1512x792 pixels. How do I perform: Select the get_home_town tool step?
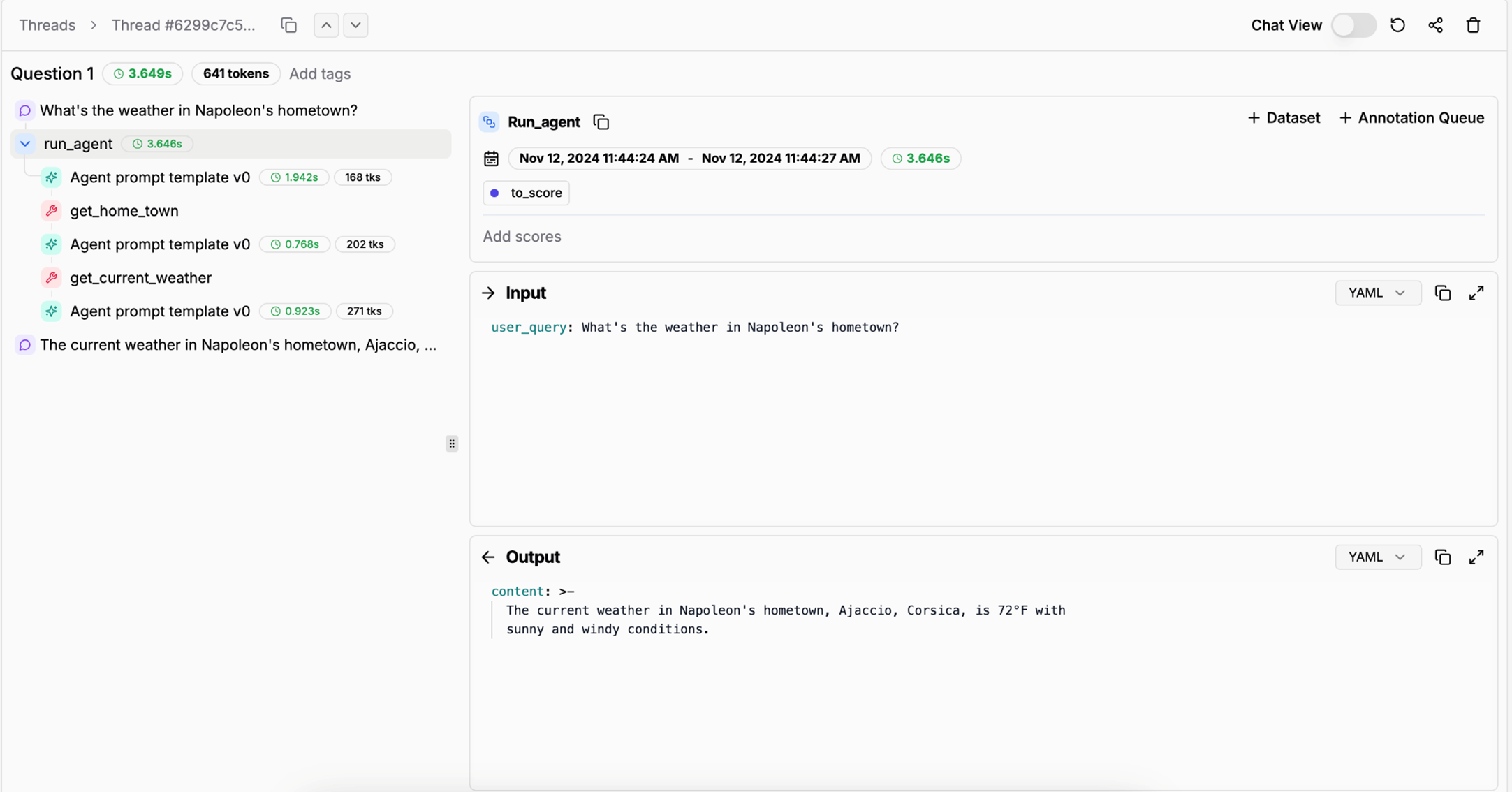pyautogui.click(x=124, y=211)
